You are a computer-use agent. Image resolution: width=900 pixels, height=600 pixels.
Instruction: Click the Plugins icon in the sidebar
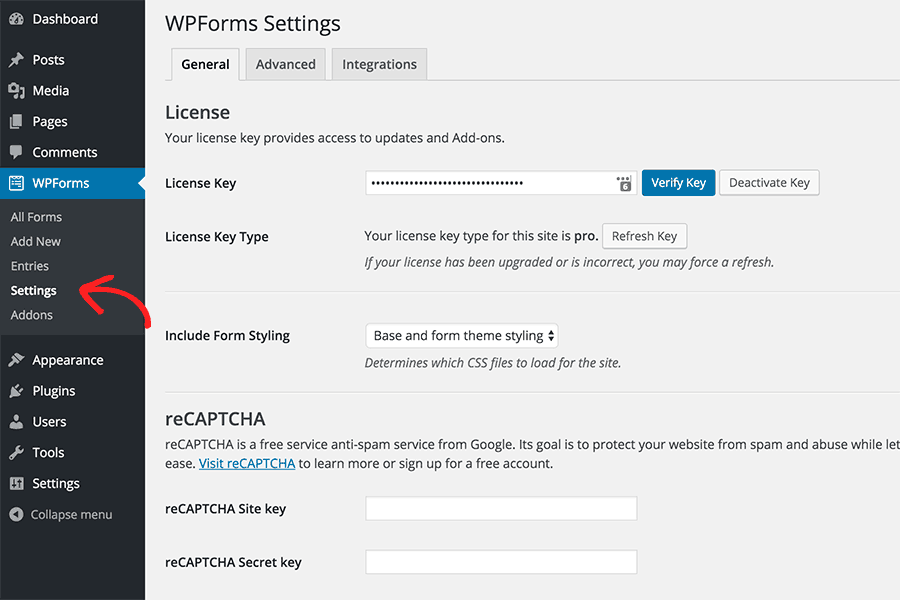click(17, 390)
